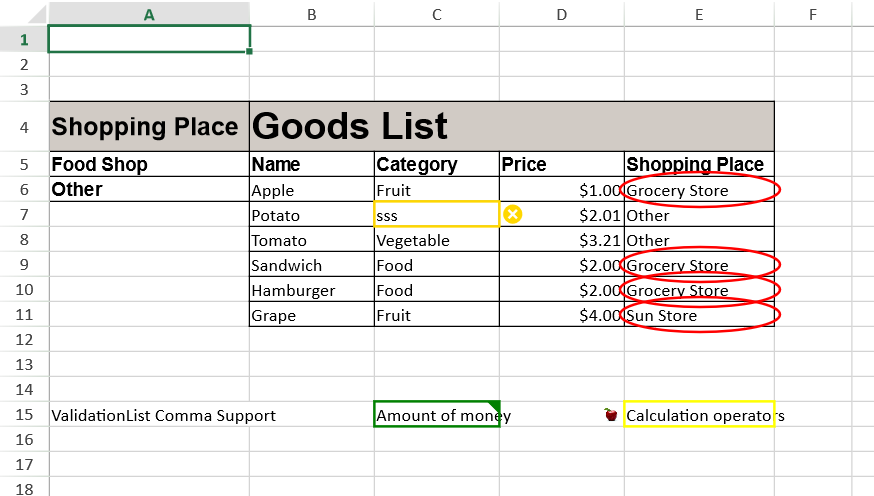Click the 'Shopping Place' title cell in row 4
874x496 pixels.
[x=149, y=127]
